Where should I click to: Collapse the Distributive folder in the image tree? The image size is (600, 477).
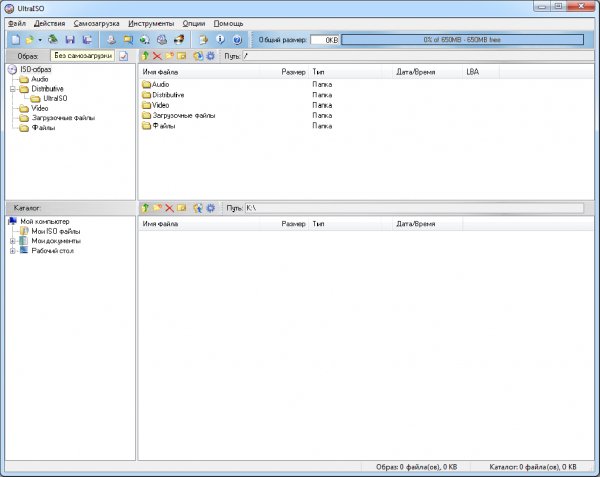13,89
